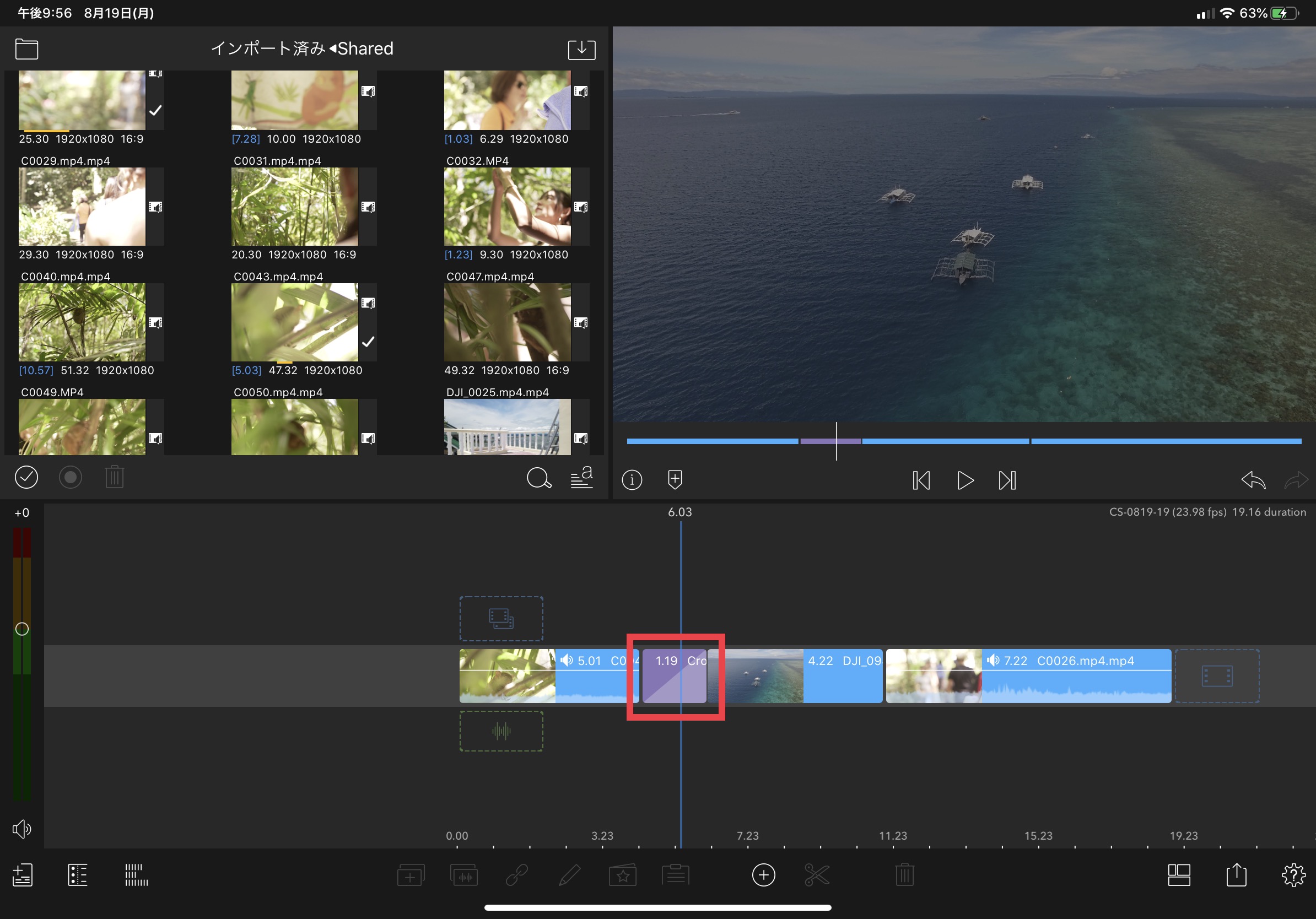The height and width of the screenshot is (919, 1316).
Task: Open library search magnifier
Action: pyautogui.click(x=538, y=477)
